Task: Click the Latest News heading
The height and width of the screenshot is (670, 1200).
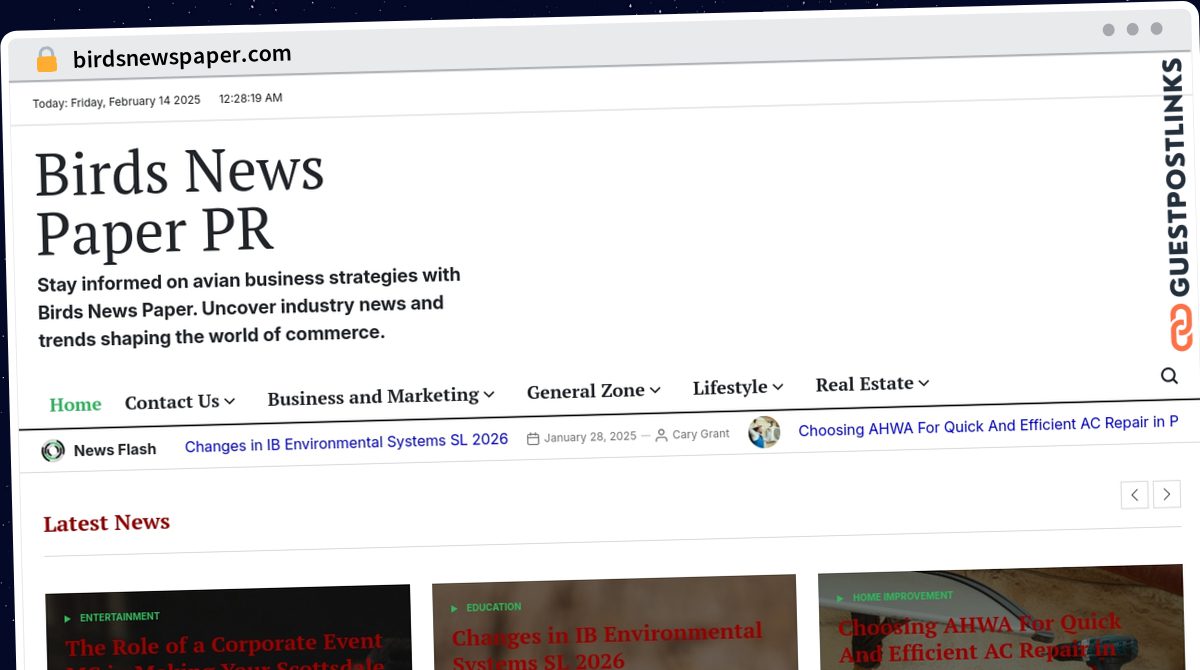Action: (x=107, y=523)
